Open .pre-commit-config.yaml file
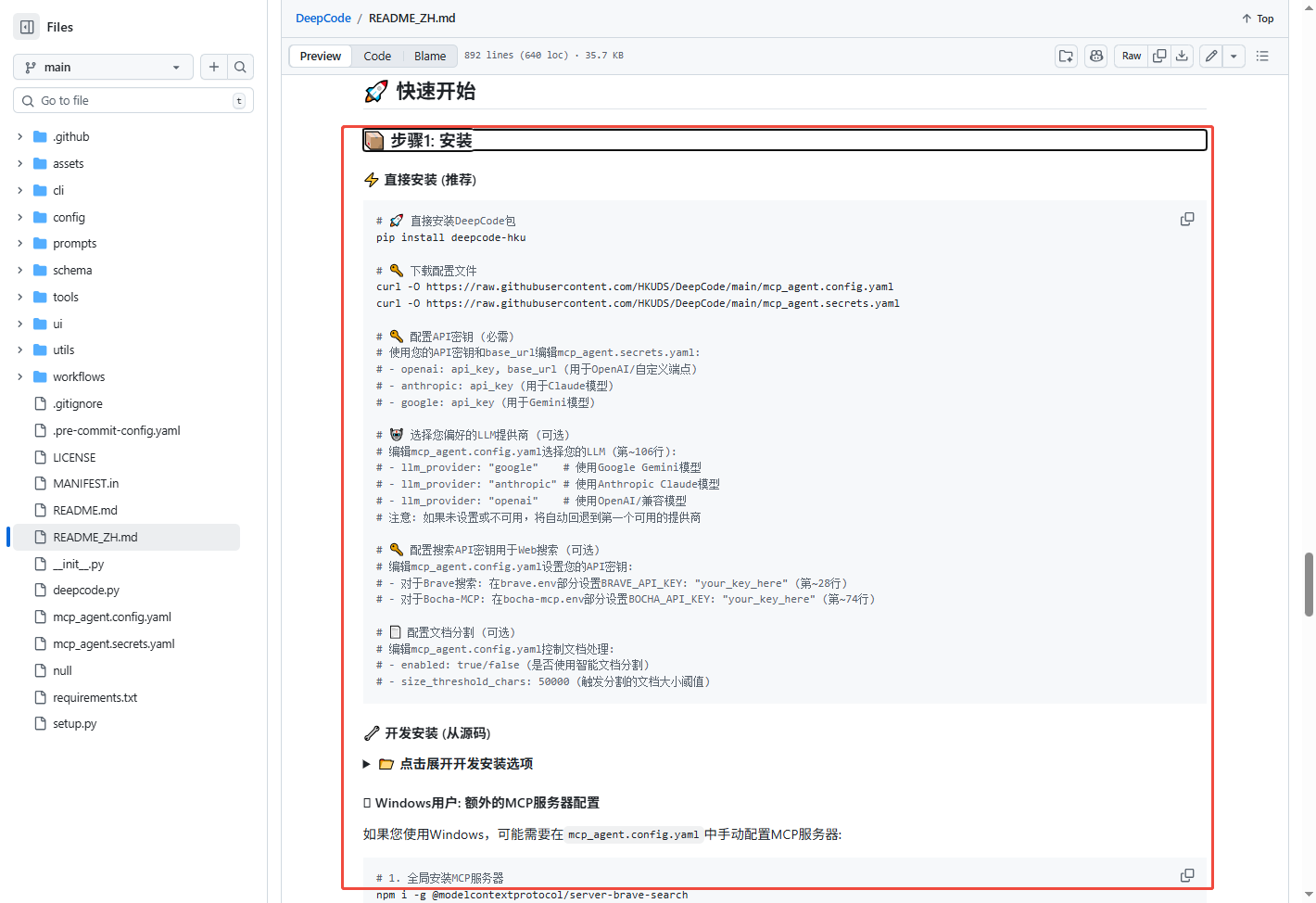 117,430
